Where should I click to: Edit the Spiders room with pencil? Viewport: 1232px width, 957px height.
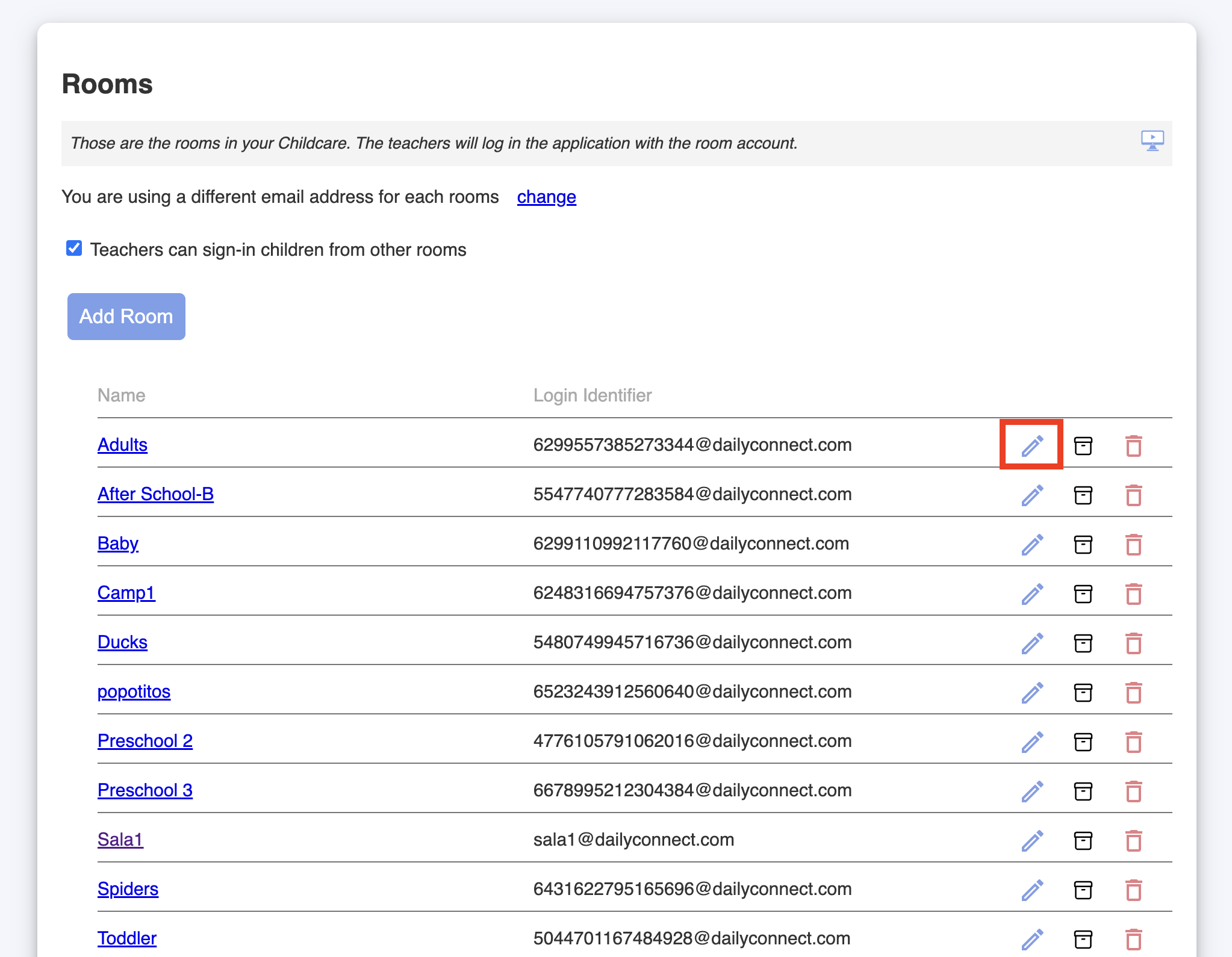point(1032,890)
